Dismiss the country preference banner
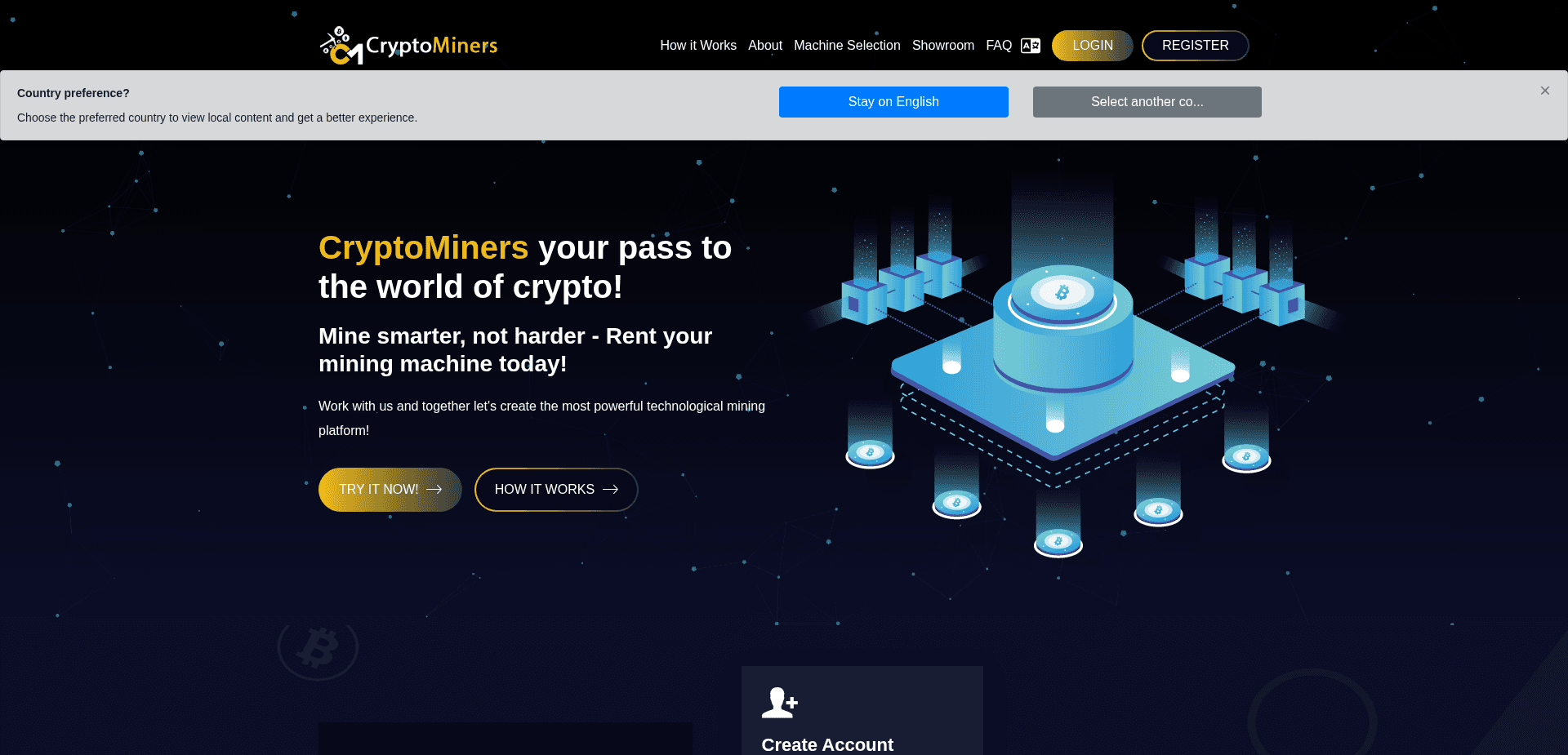 coord(1544,91)
